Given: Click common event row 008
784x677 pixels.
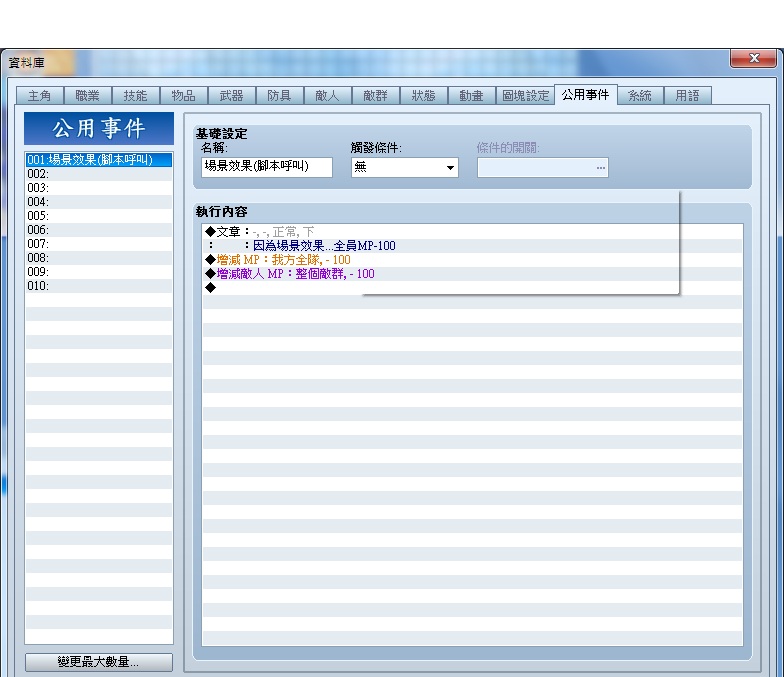Looking at the screenshot, I should (99, 258).
